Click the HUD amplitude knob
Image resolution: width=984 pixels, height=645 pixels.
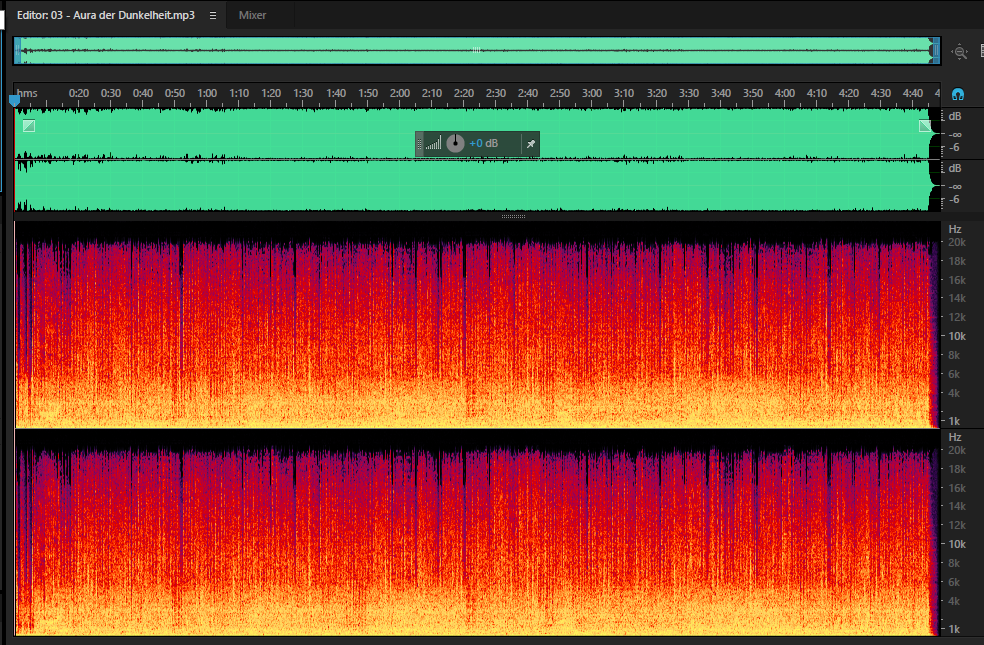[455, 144]
